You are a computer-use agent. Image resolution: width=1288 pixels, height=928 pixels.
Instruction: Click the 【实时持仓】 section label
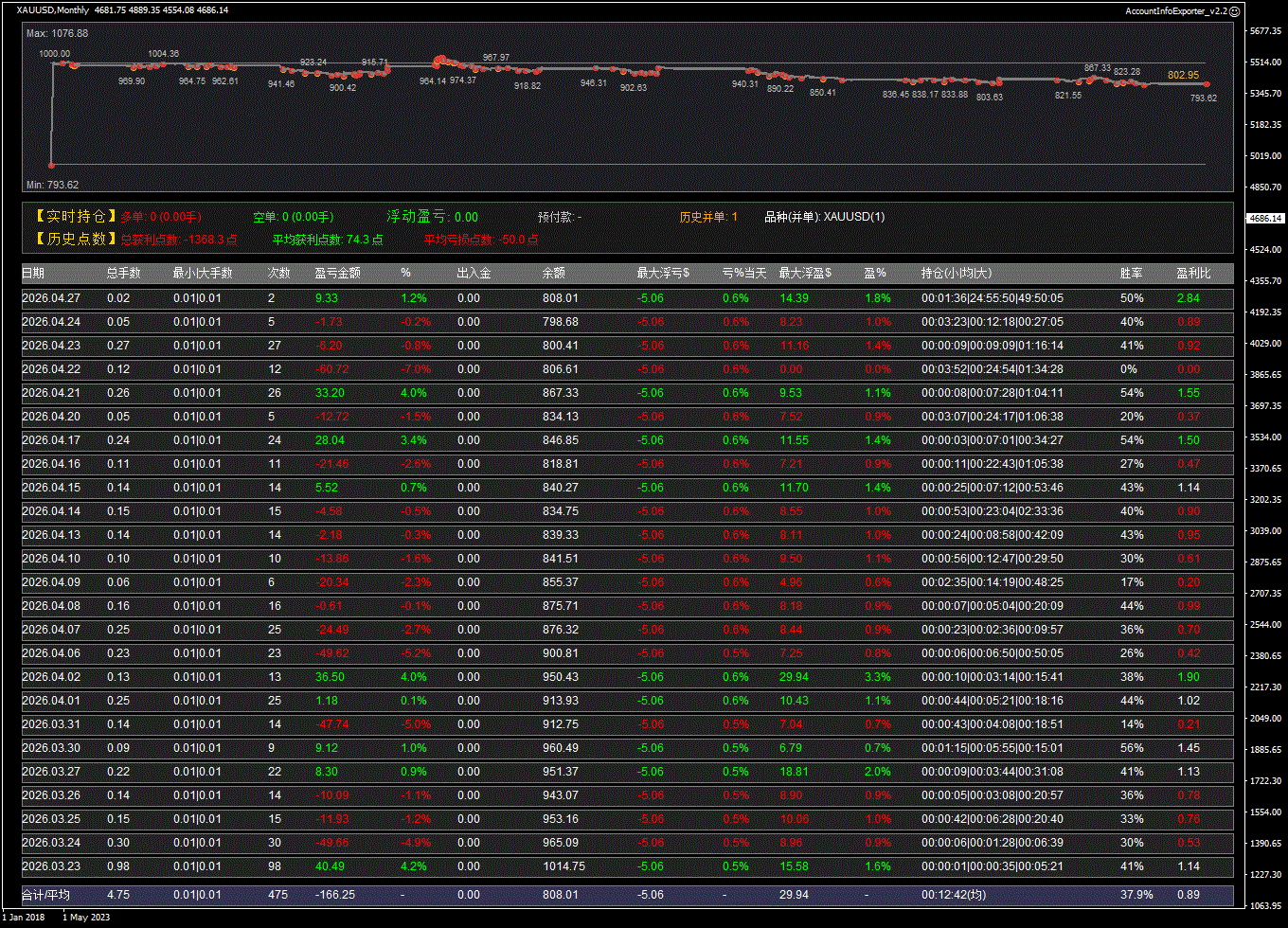[76, 217]
